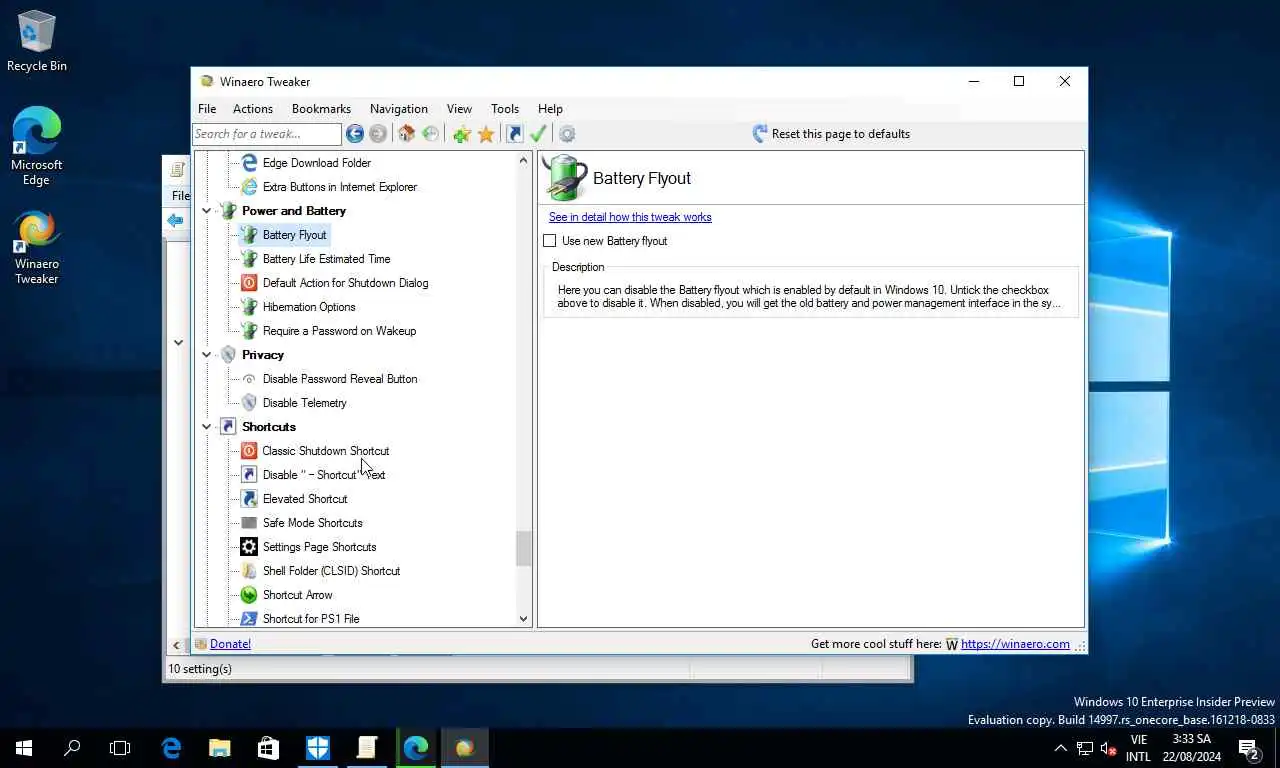
Task: Open Recycle Bin desktop icon
Action: point(37,41)
